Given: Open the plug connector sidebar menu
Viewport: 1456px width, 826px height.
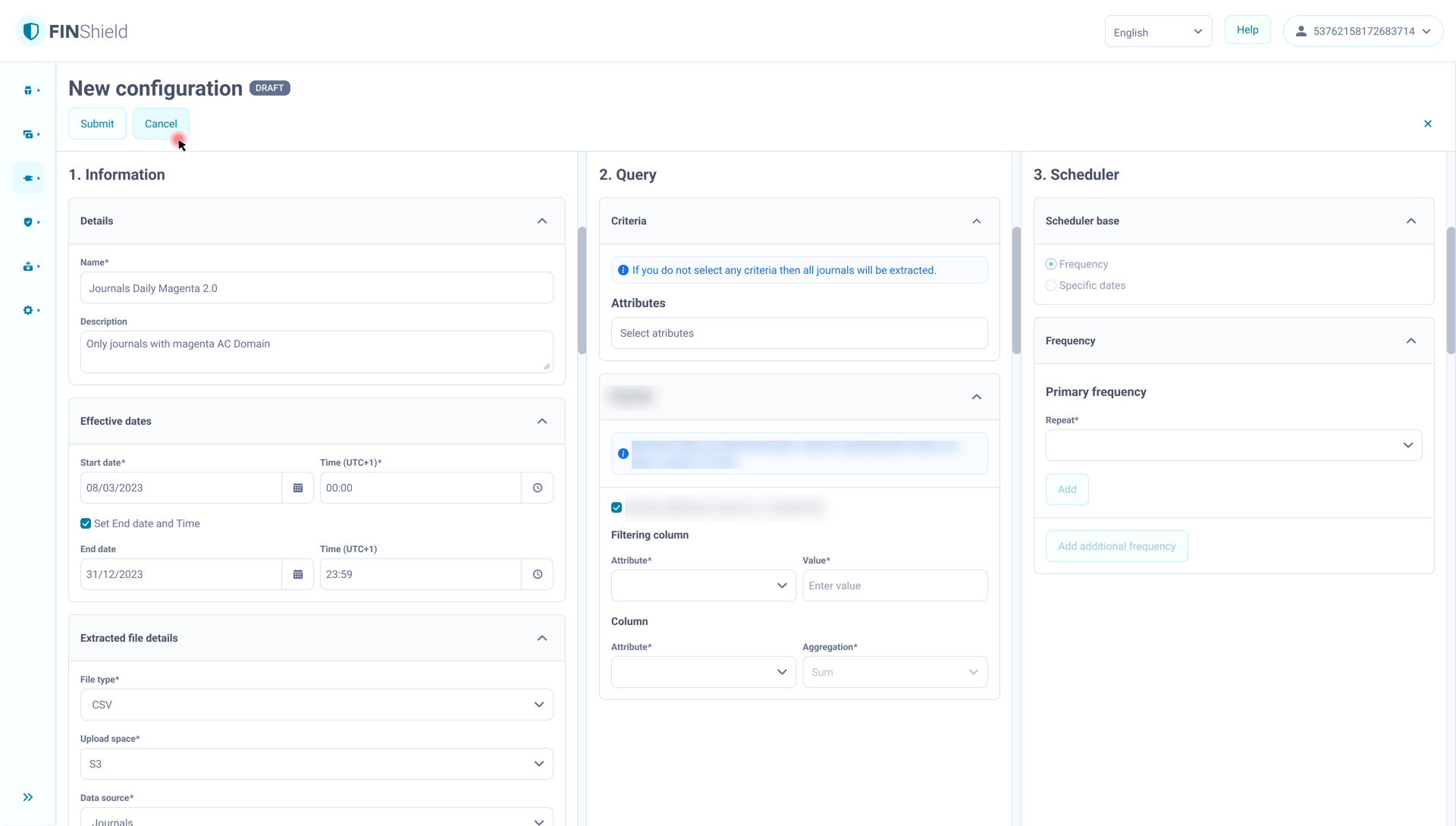Looking at the screenshot, I should click(28, 179).
